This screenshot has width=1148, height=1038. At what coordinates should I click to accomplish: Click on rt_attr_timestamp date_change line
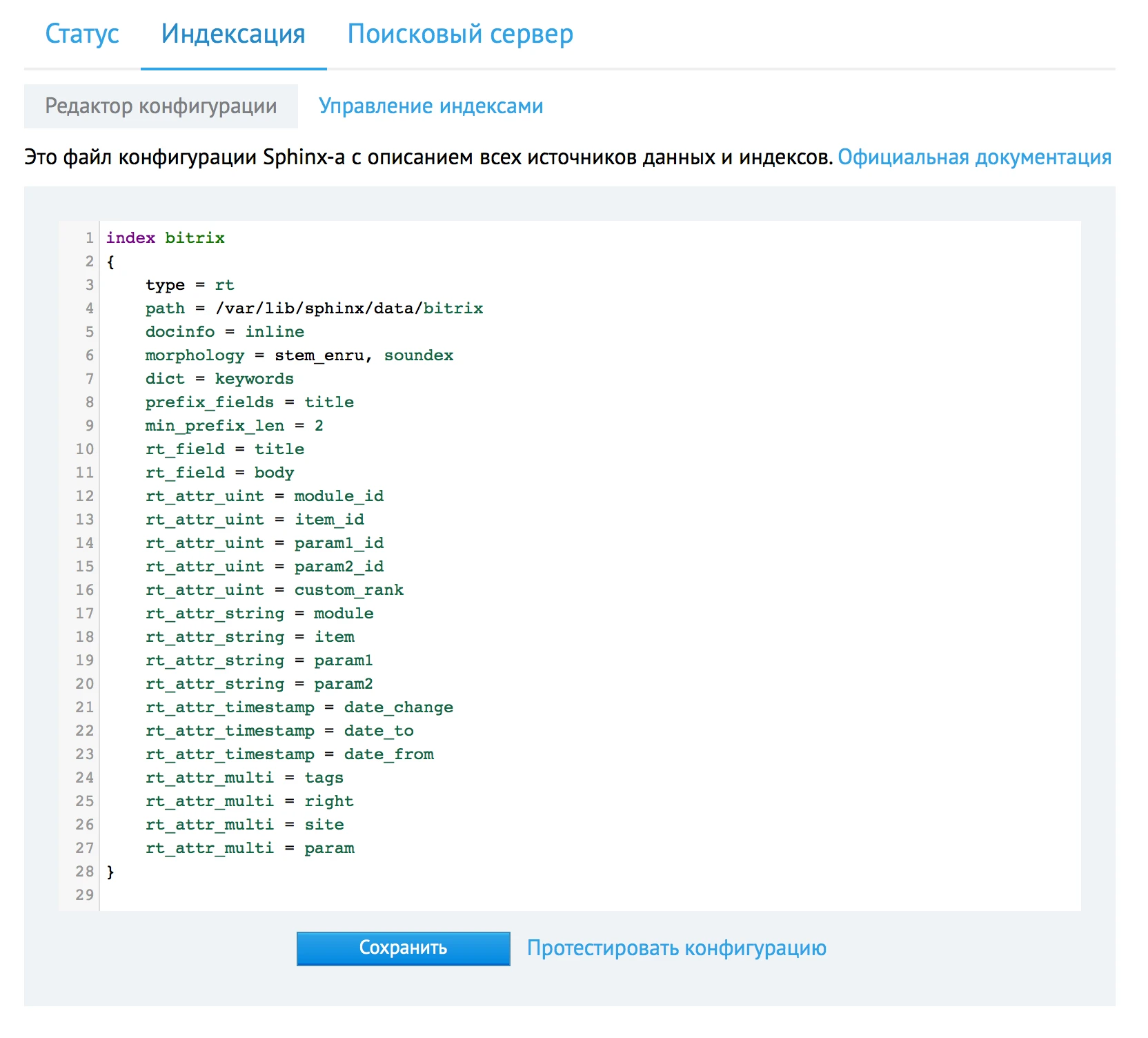[299, 707]
